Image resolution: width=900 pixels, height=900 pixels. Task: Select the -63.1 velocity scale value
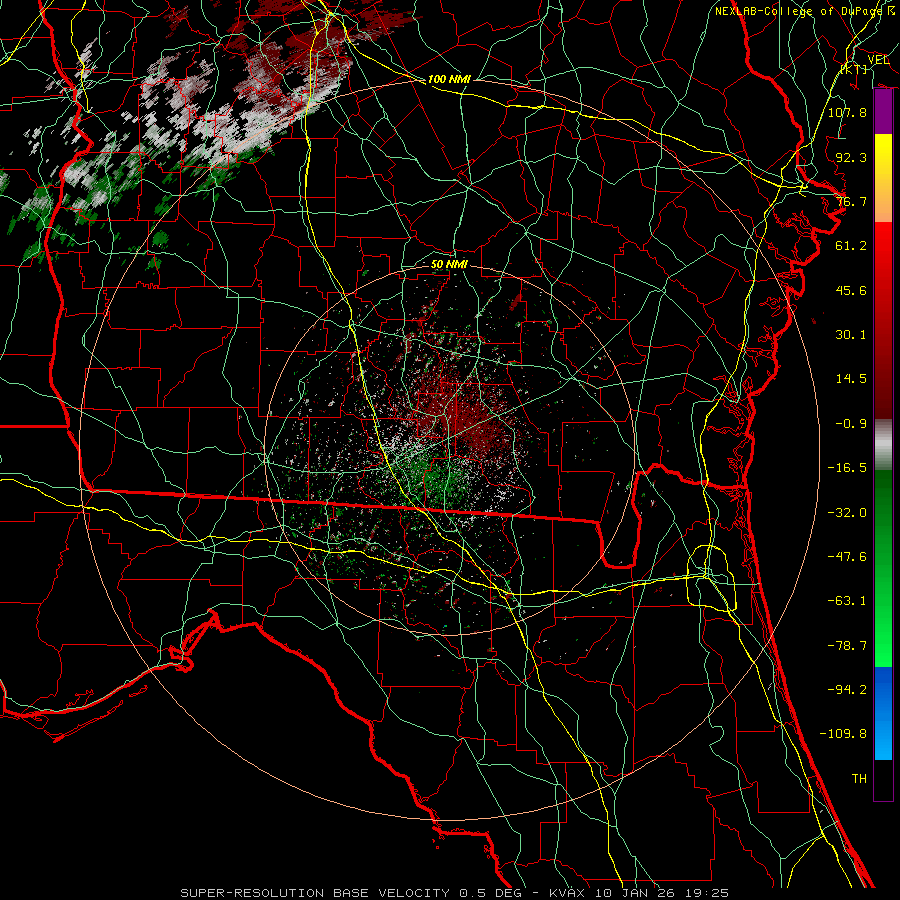[x=847, y=601]
